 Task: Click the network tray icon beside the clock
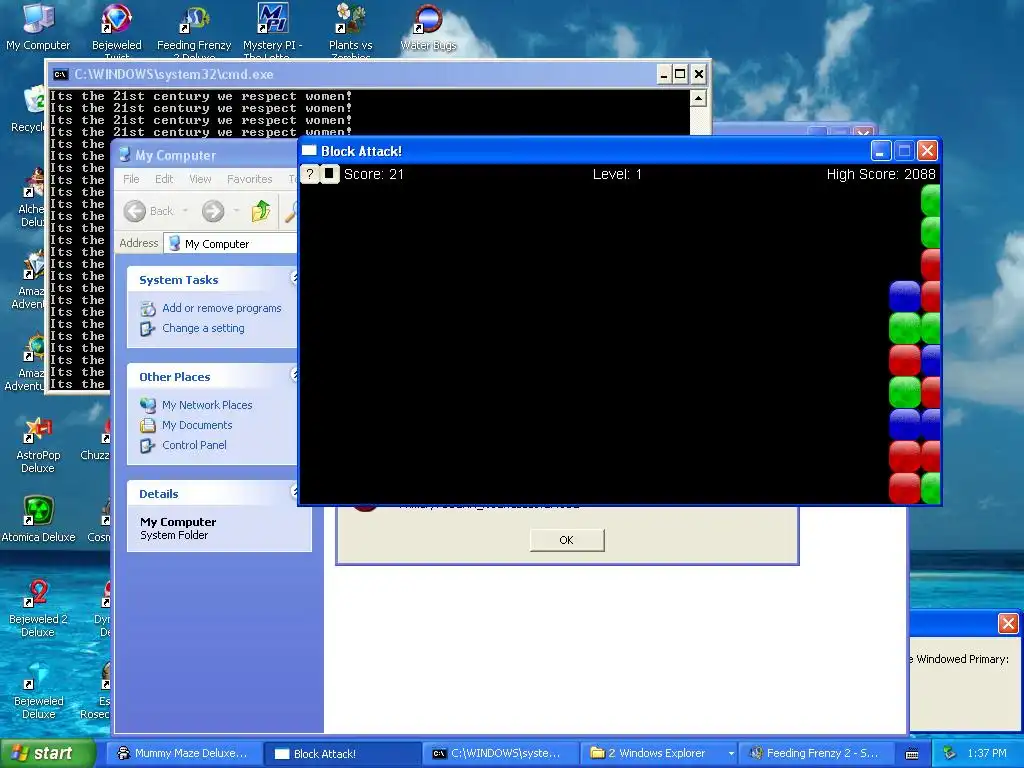click(x=950, y=753)
